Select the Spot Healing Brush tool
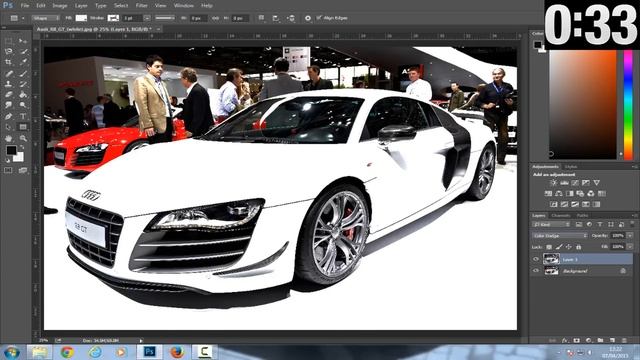This screenshot has width=640, height=360. [9, 73]
